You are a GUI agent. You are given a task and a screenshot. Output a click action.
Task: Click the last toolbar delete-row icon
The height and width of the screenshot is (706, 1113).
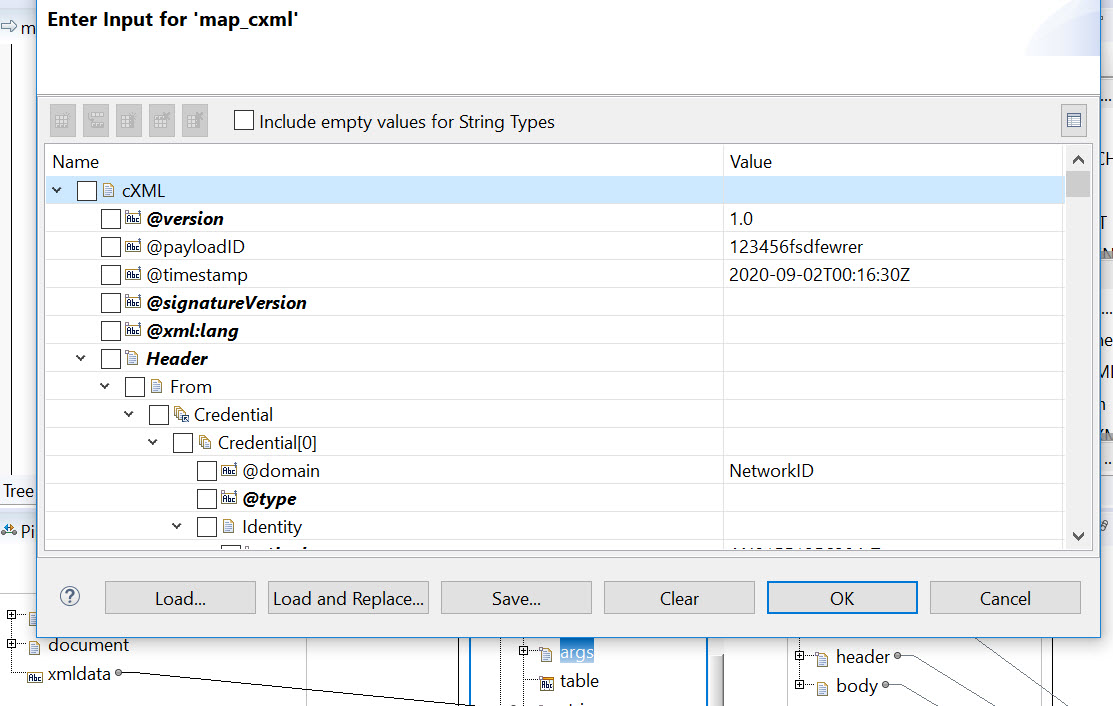coord(194,121)
